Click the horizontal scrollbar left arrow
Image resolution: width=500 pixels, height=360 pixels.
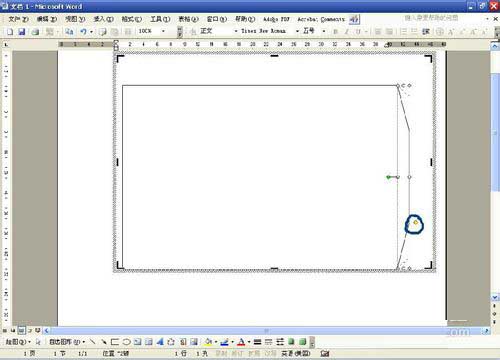(x=47, y=331)
